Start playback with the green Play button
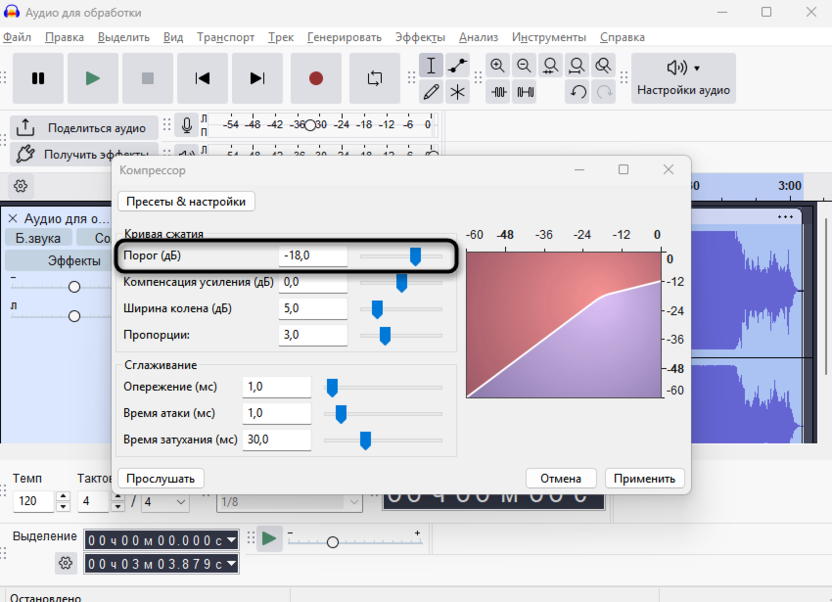Screen dimensions: 832x602 pos(93,78)
